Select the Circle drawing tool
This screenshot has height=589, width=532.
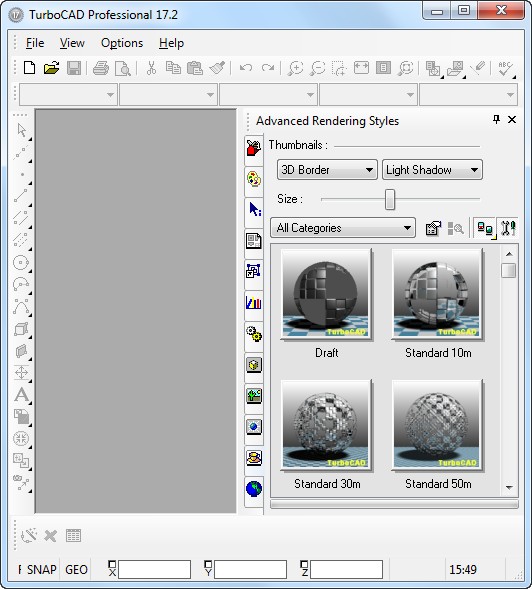click(21, 262)
